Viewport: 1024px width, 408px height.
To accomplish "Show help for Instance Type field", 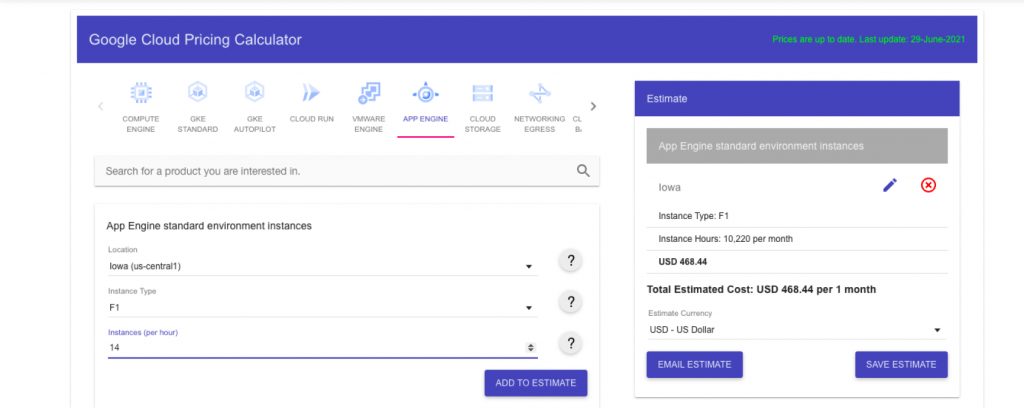I will (571, 302).
